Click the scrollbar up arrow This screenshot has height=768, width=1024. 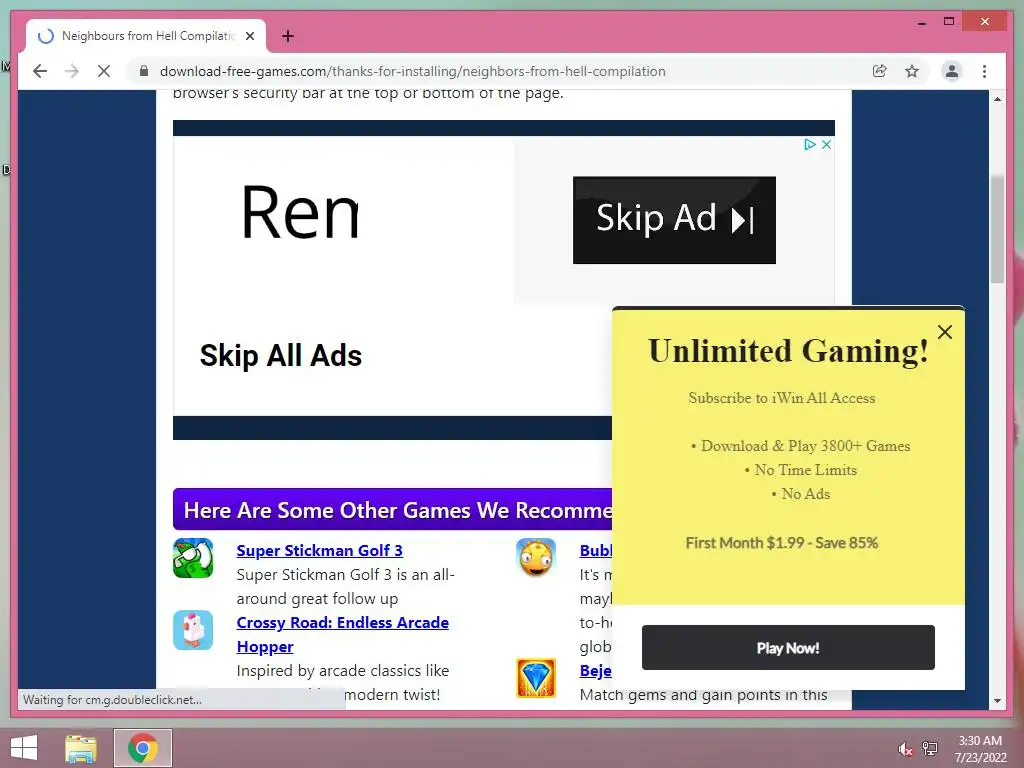pos(997,99)
